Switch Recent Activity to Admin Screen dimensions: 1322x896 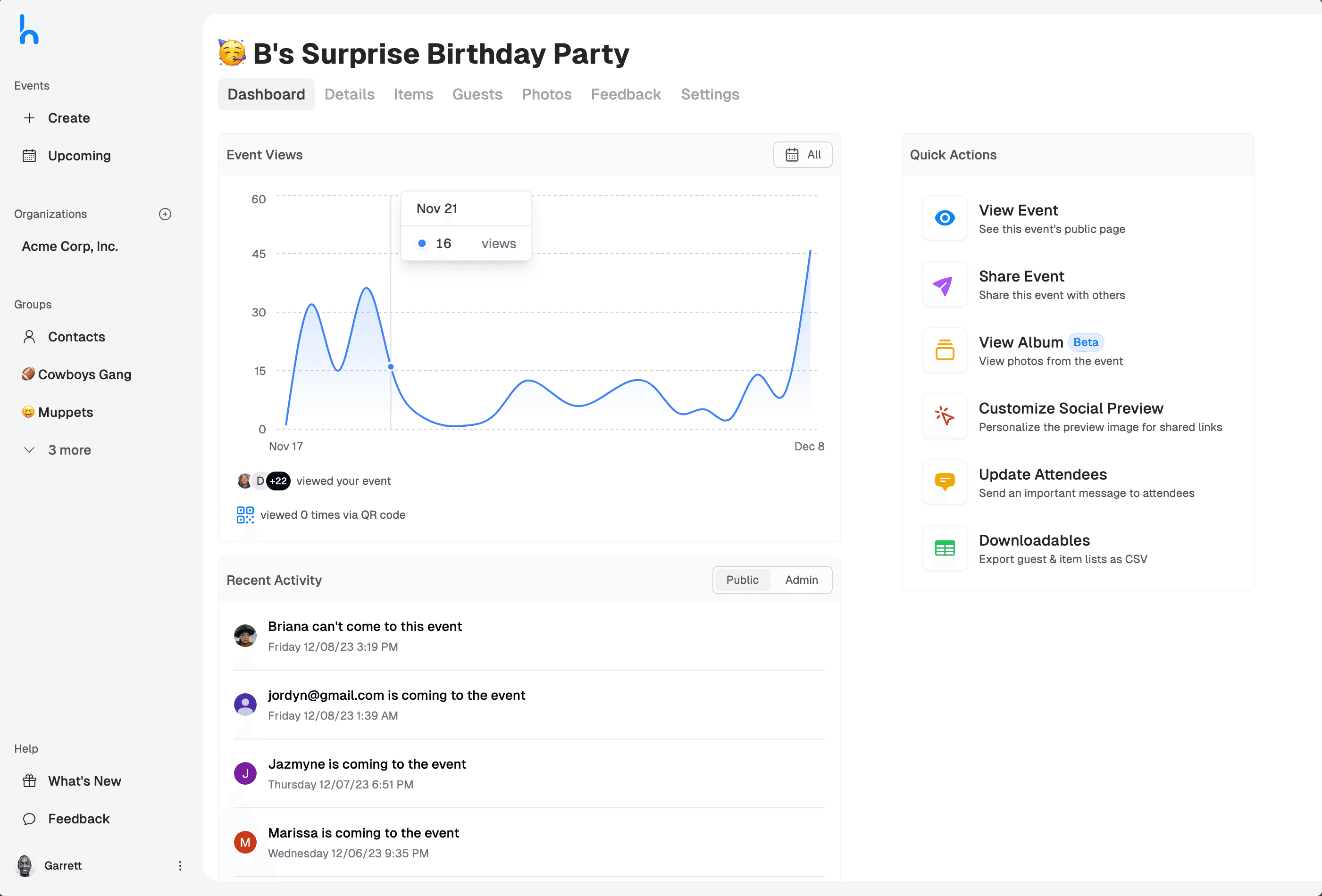[x=801, y=580]
